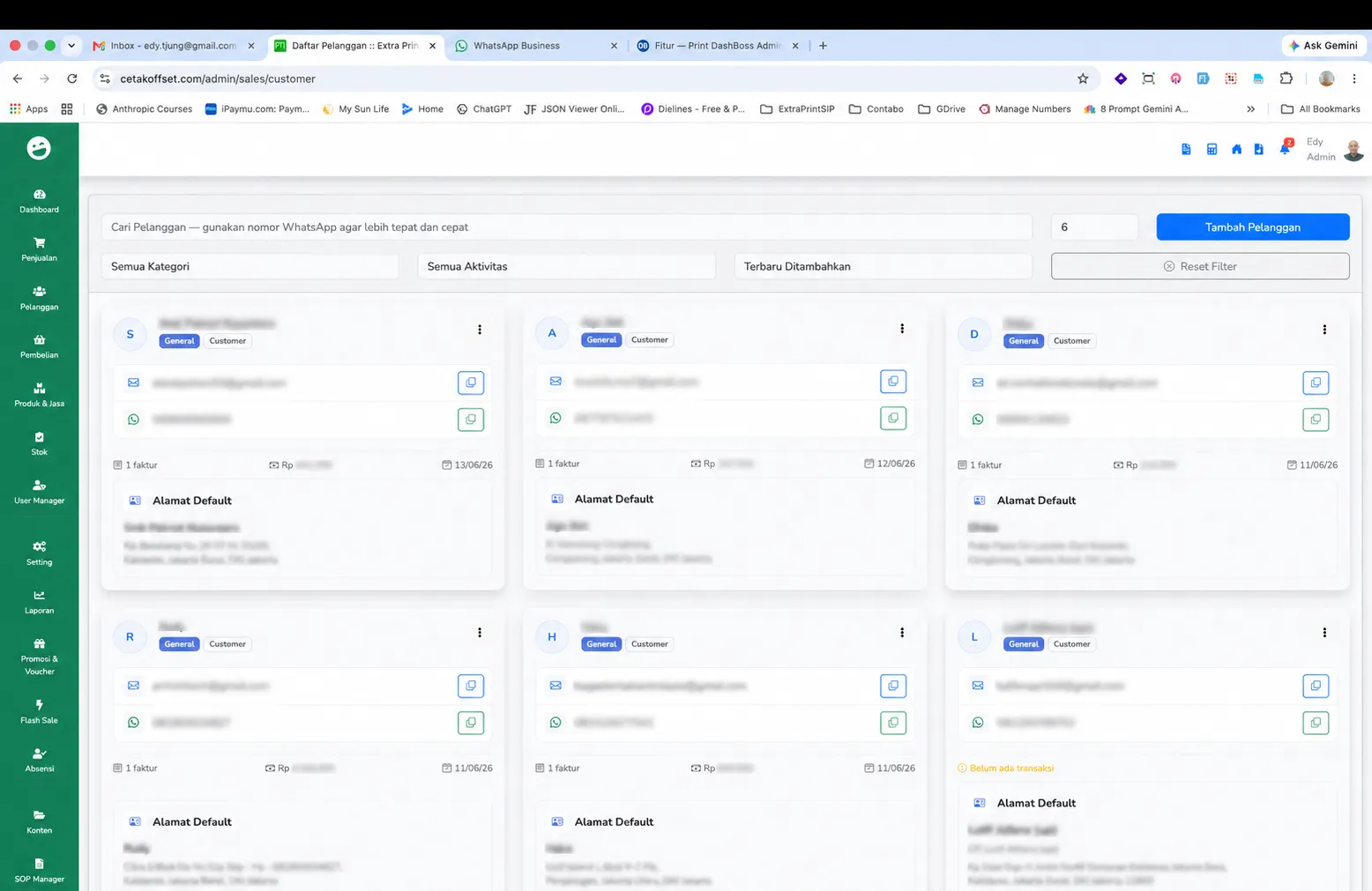Click the Edy Admin profile avatar
This screenshot has width=1372, height=891.
pyautogui.click(x=1353, y=151)
